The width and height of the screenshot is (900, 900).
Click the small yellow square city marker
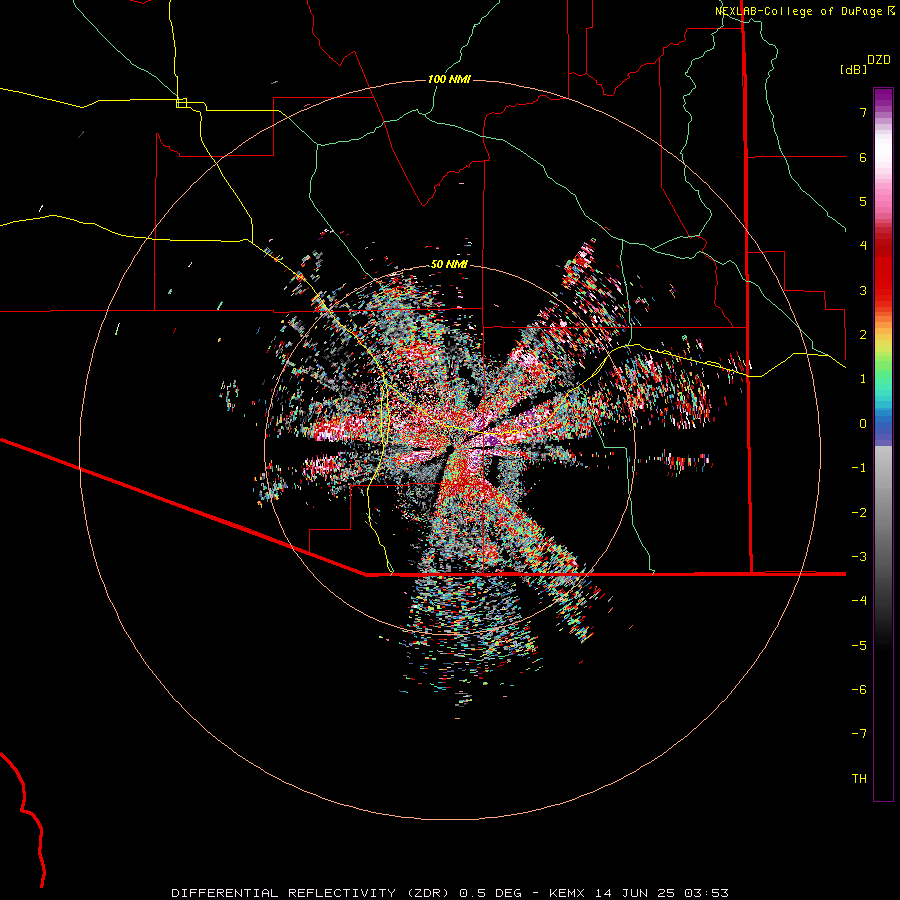tap(181, 103)
